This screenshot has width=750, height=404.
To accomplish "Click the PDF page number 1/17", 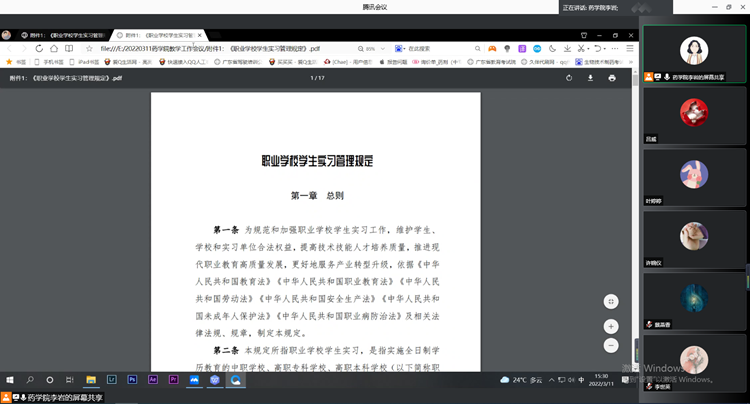I will click(317, 78).
